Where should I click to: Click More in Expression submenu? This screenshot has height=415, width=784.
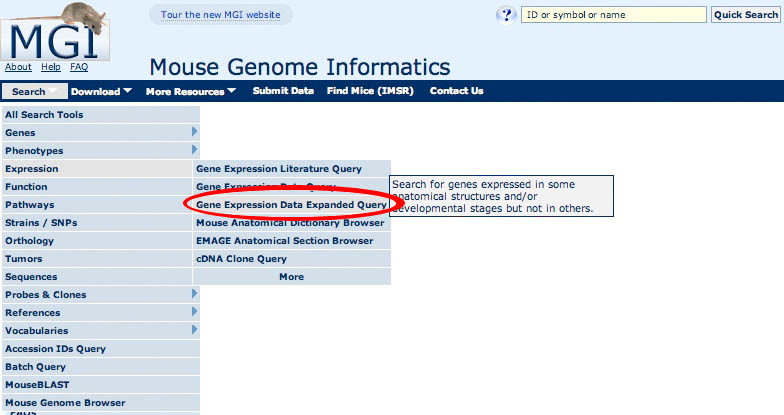click(292, 276)
